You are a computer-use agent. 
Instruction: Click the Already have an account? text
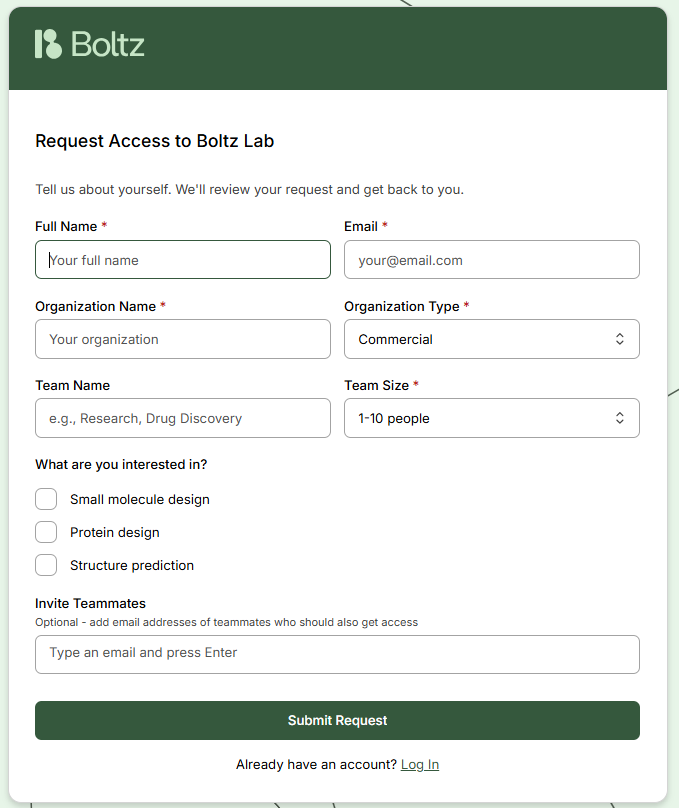point(316,764)
